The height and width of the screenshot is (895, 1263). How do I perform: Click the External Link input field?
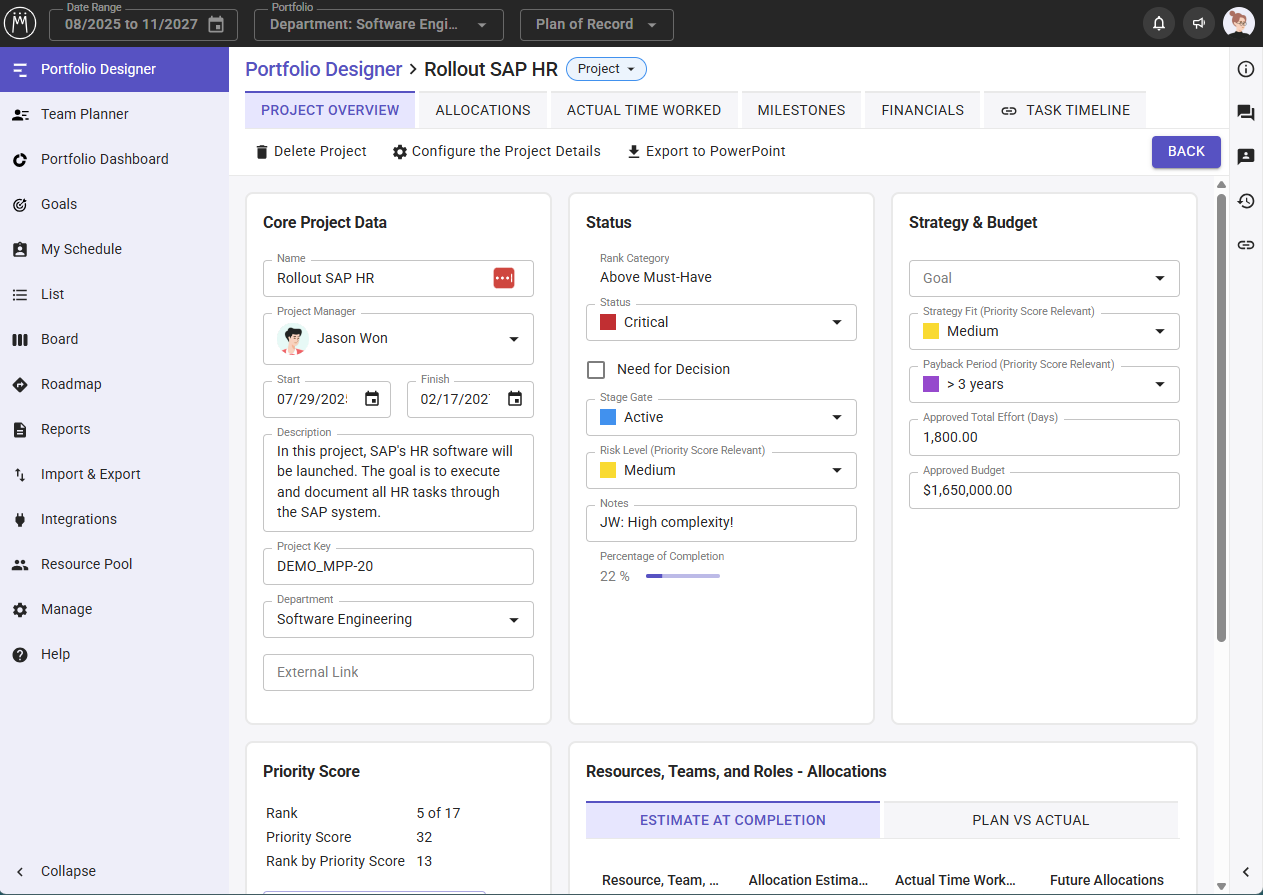pyautogui.click(x=398, y=672)
